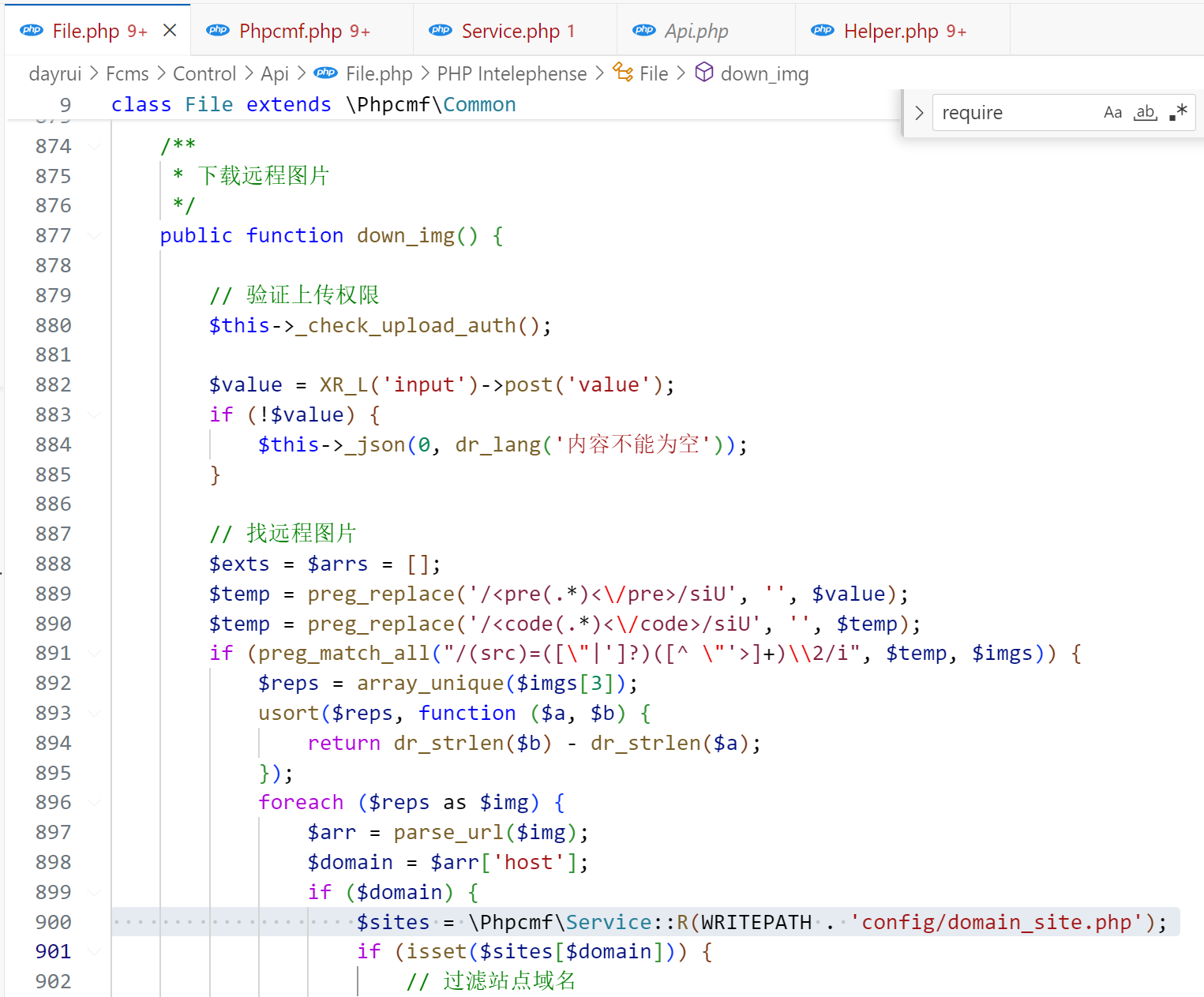Screen dimensions: 1204x997
Task: Click PHP file icon in breadcrumb
Action: (x=326, y=73)
